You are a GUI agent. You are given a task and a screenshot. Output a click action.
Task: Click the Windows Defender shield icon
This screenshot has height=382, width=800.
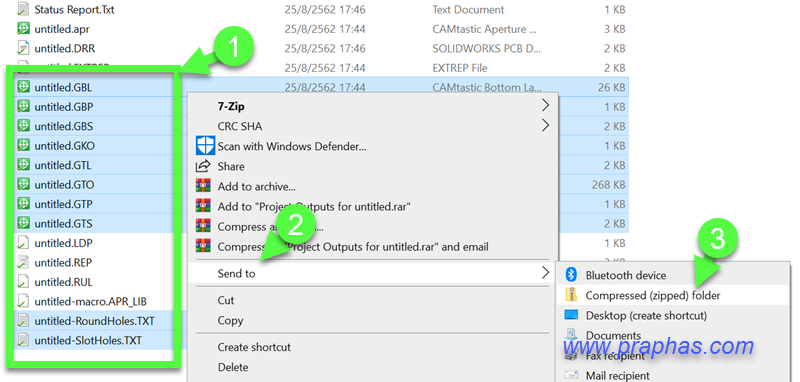tap(205, 146)
